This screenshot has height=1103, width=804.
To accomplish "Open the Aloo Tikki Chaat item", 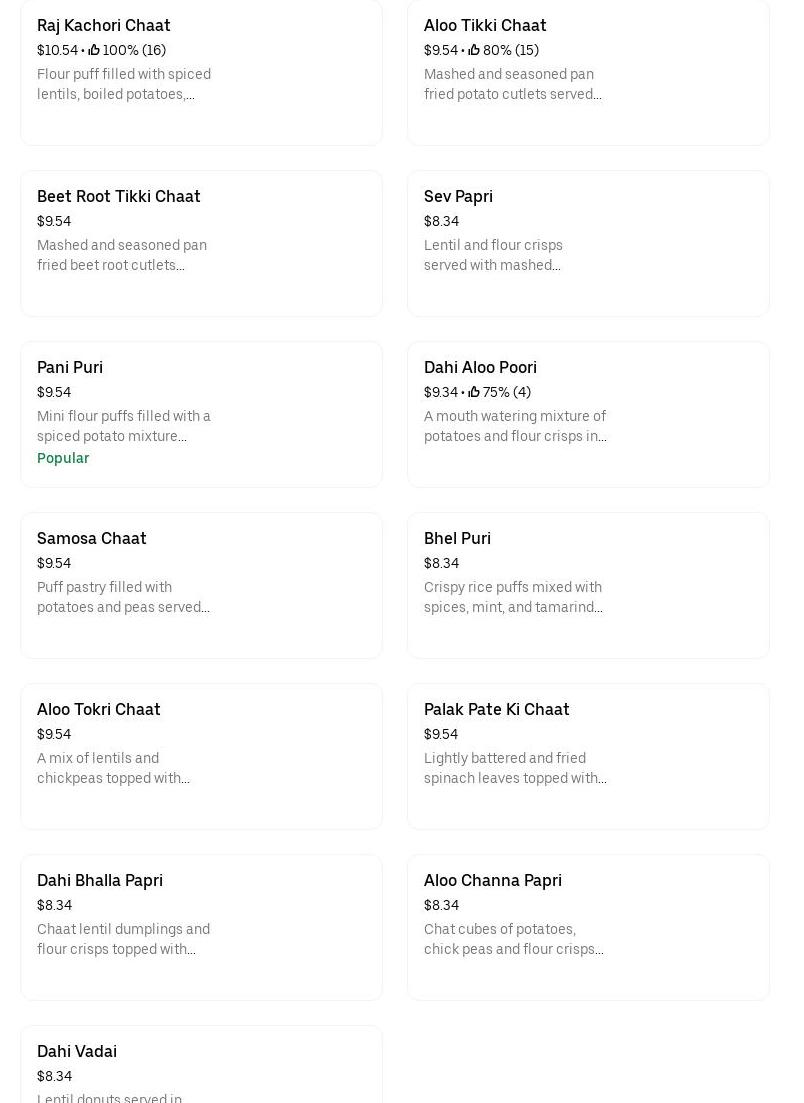I will tap(588, 72).
